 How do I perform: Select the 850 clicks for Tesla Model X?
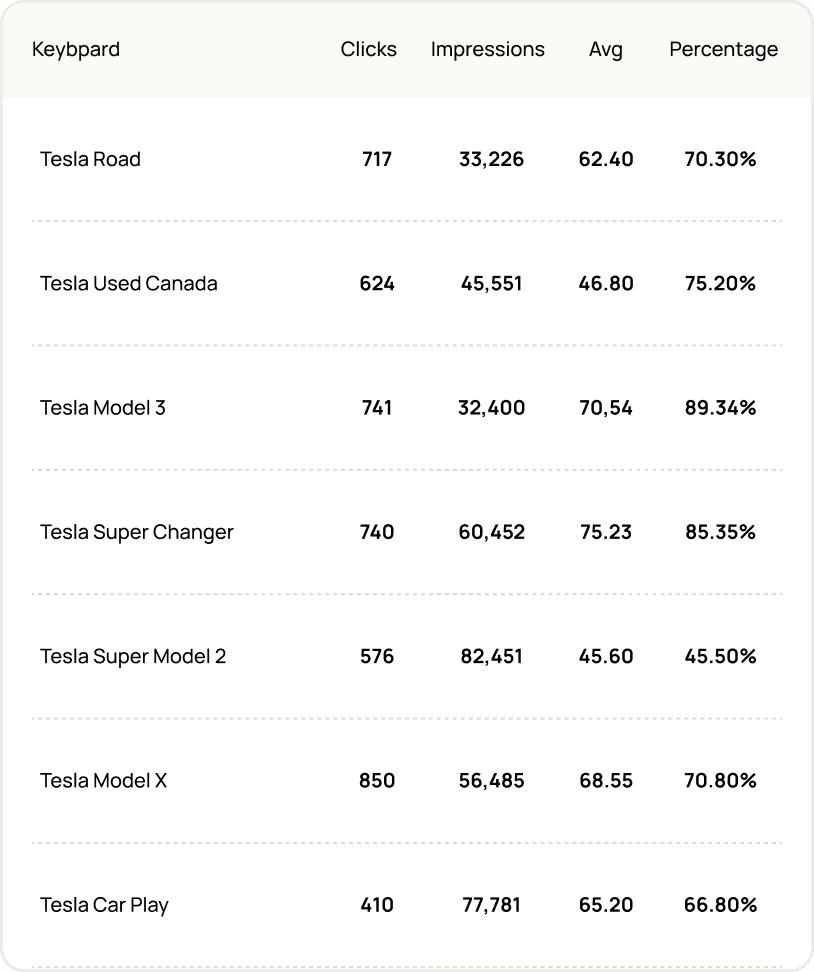click(x=376, y=781)
